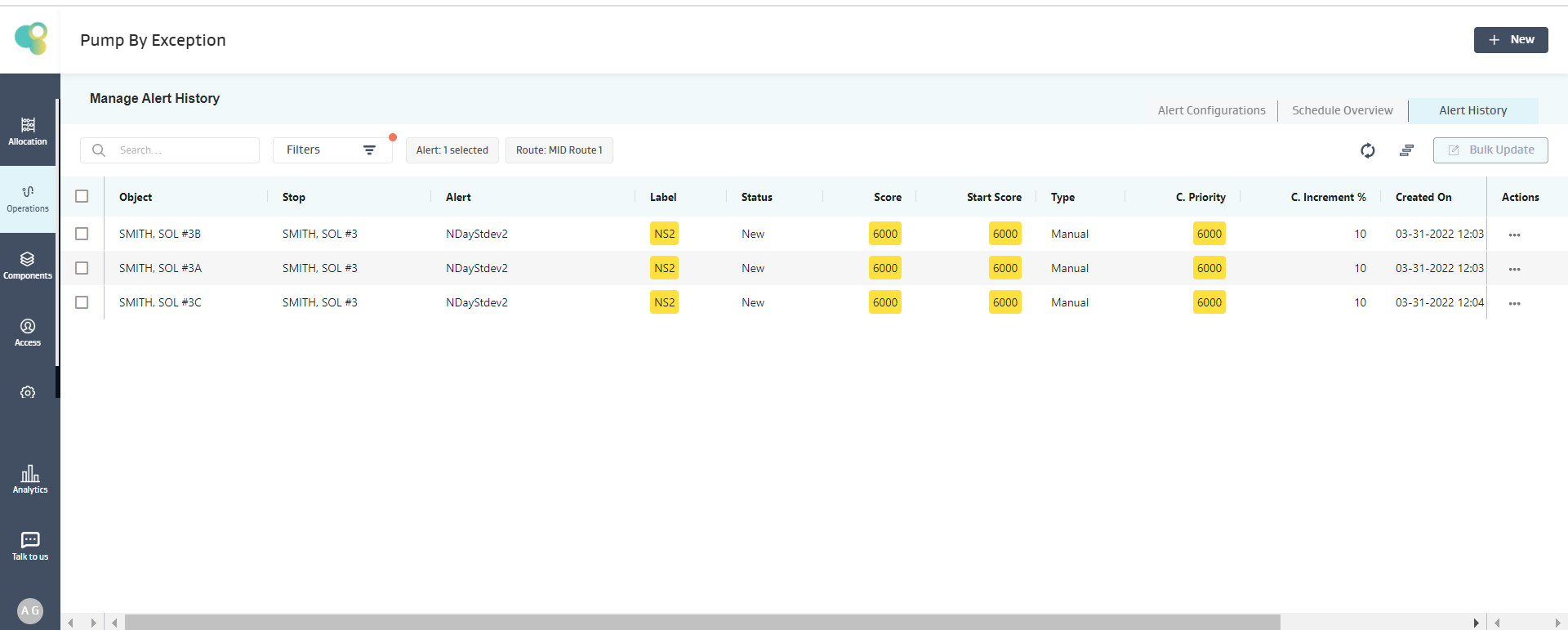Open the Talk to us chat
The width and height of the screenshot is (1568, 630).
30,546
